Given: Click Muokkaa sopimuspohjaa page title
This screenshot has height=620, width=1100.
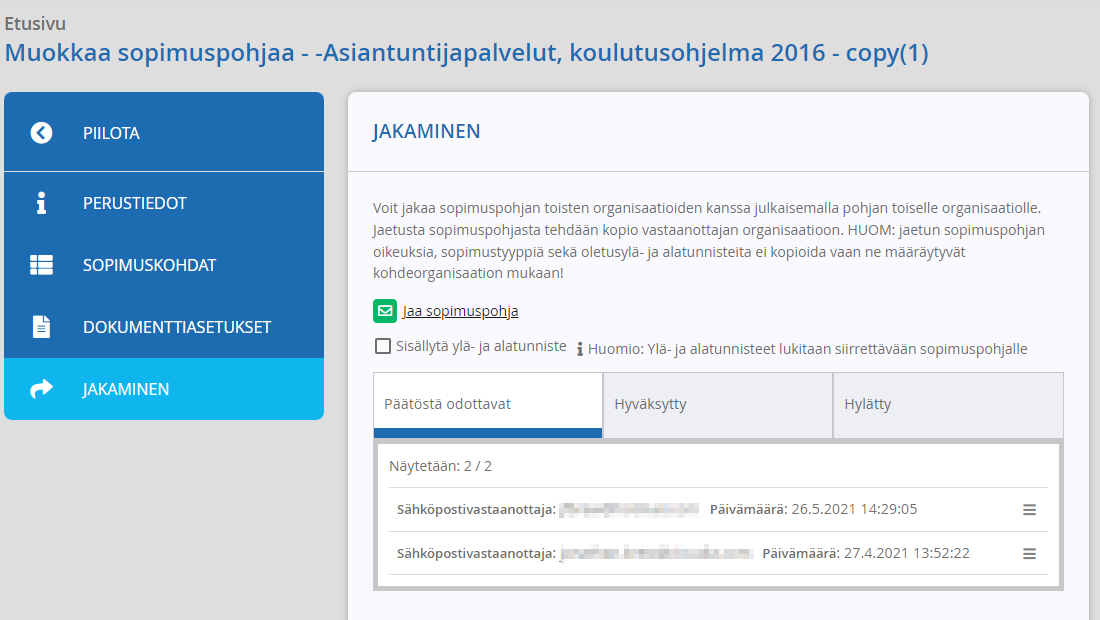Looking at the screenshot, I should click(x=467, y=53).
